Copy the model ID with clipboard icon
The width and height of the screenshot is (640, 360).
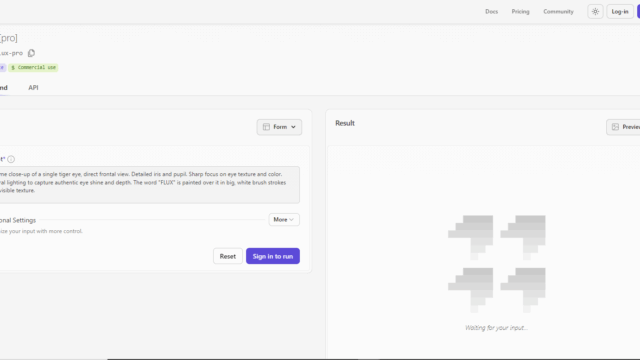31,53
